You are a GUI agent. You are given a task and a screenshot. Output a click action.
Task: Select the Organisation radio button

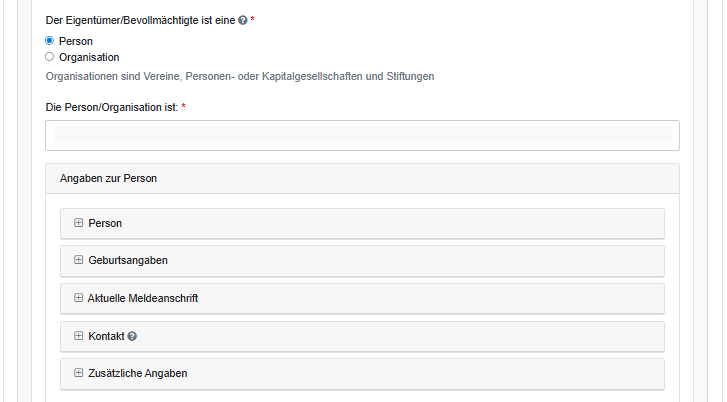pos(50,57)
